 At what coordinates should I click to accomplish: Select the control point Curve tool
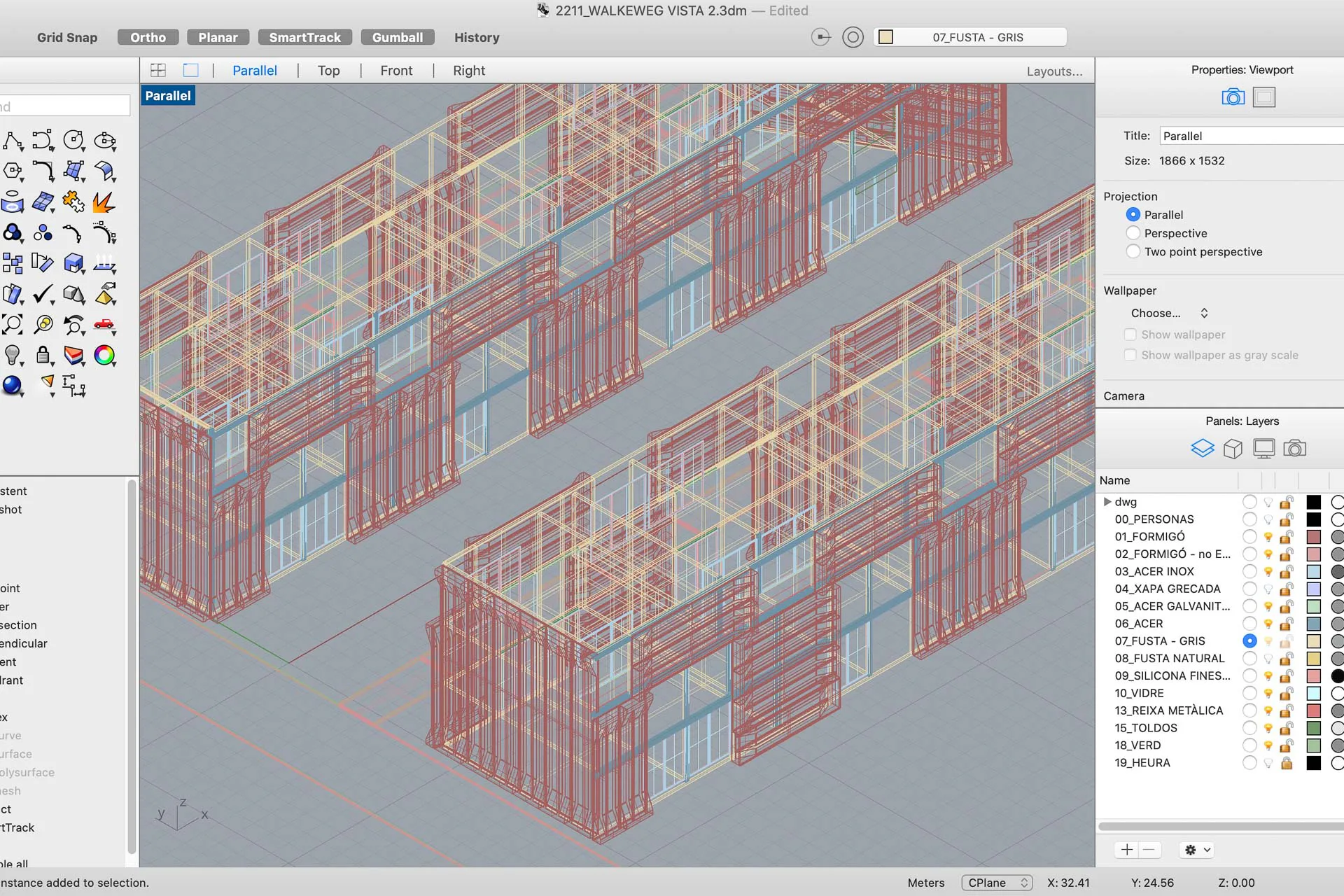pyautogui.click(x=42, y=141)
